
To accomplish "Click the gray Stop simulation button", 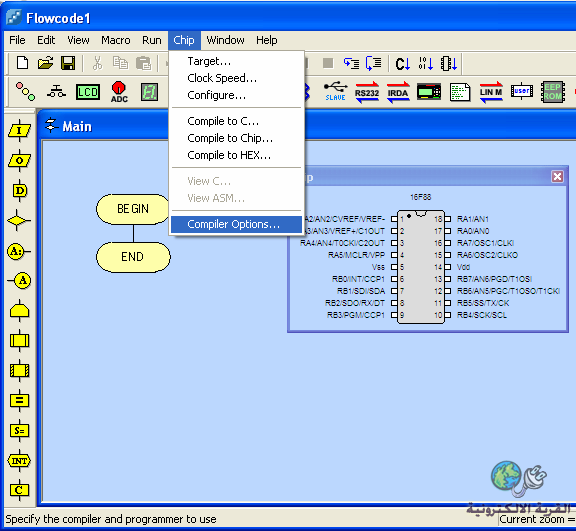I will tap(328, 63).
